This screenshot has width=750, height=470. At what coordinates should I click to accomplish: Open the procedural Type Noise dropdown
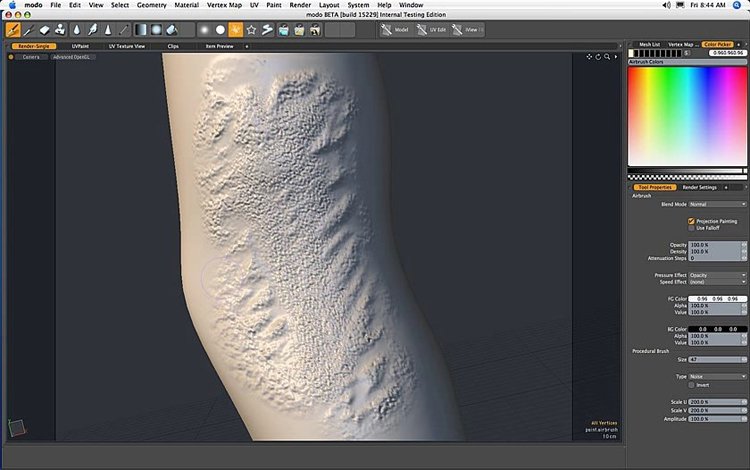pos(717,377)
